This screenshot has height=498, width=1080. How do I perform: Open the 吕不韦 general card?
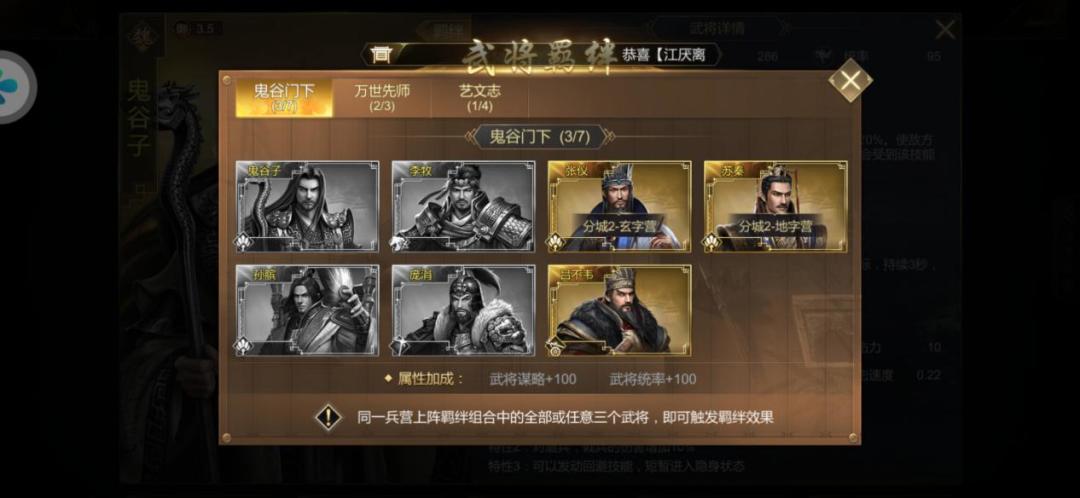point(619,311)
